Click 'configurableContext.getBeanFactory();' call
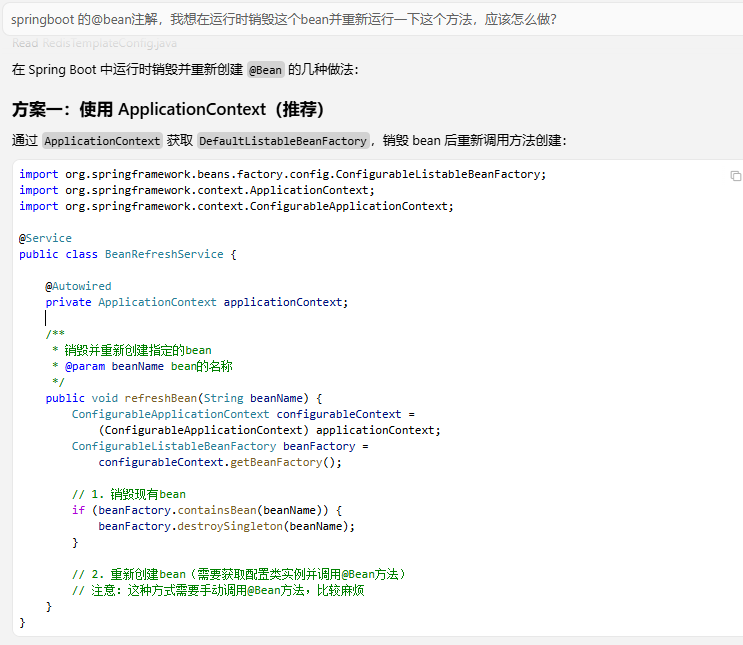 coord(220,463)
